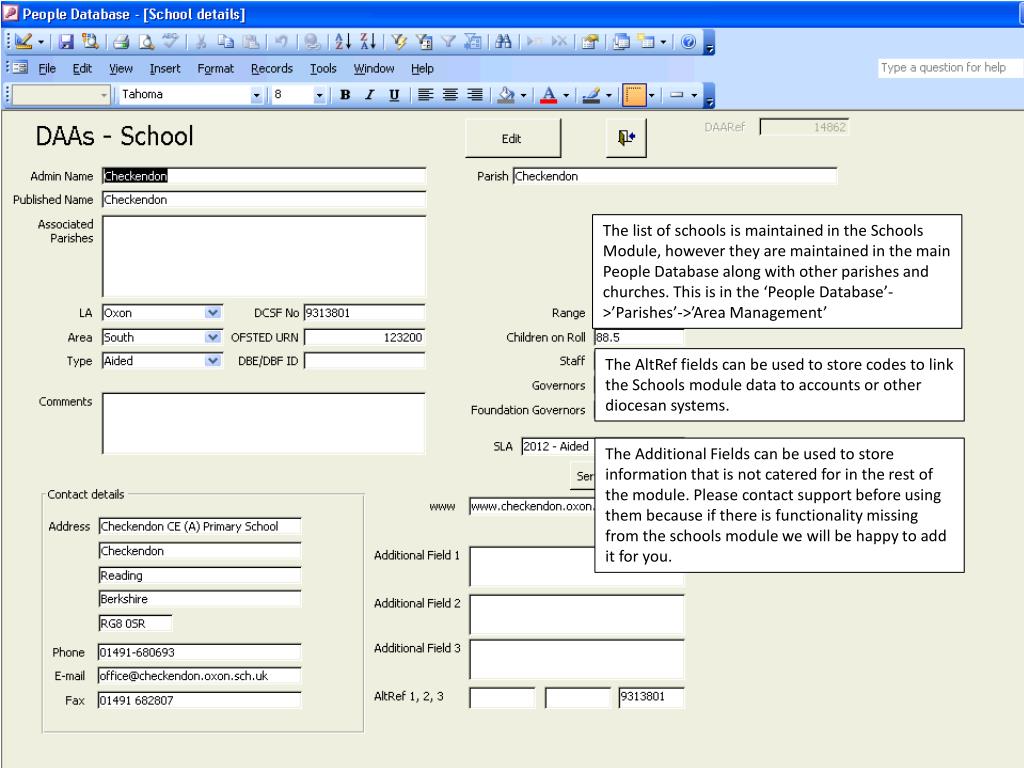
Task: Click the Find binoculars icon
Action: (503, 42)
